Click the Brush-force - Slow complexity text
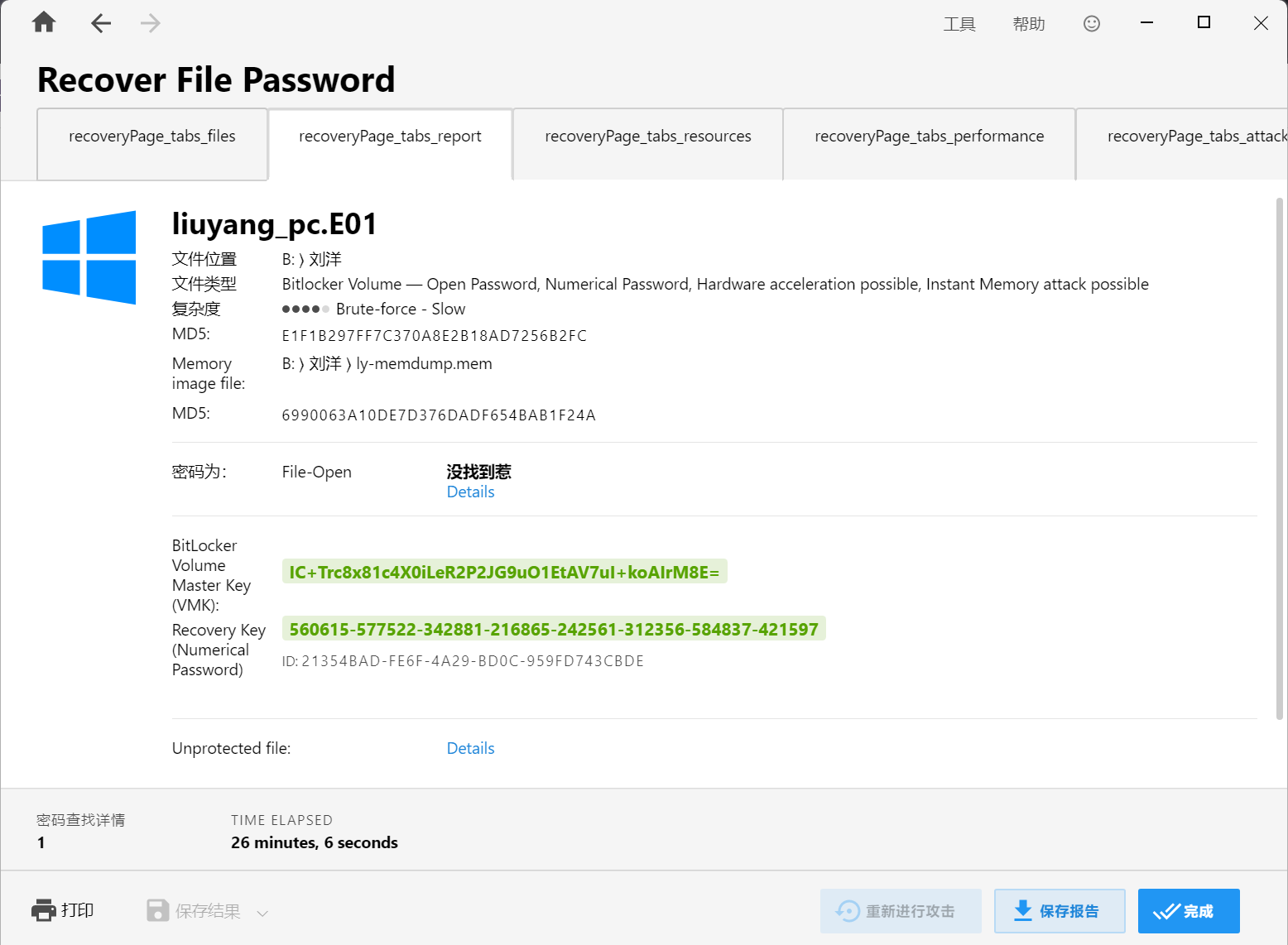Screen dimensions: 1288x945 click(x=401, y=309)
